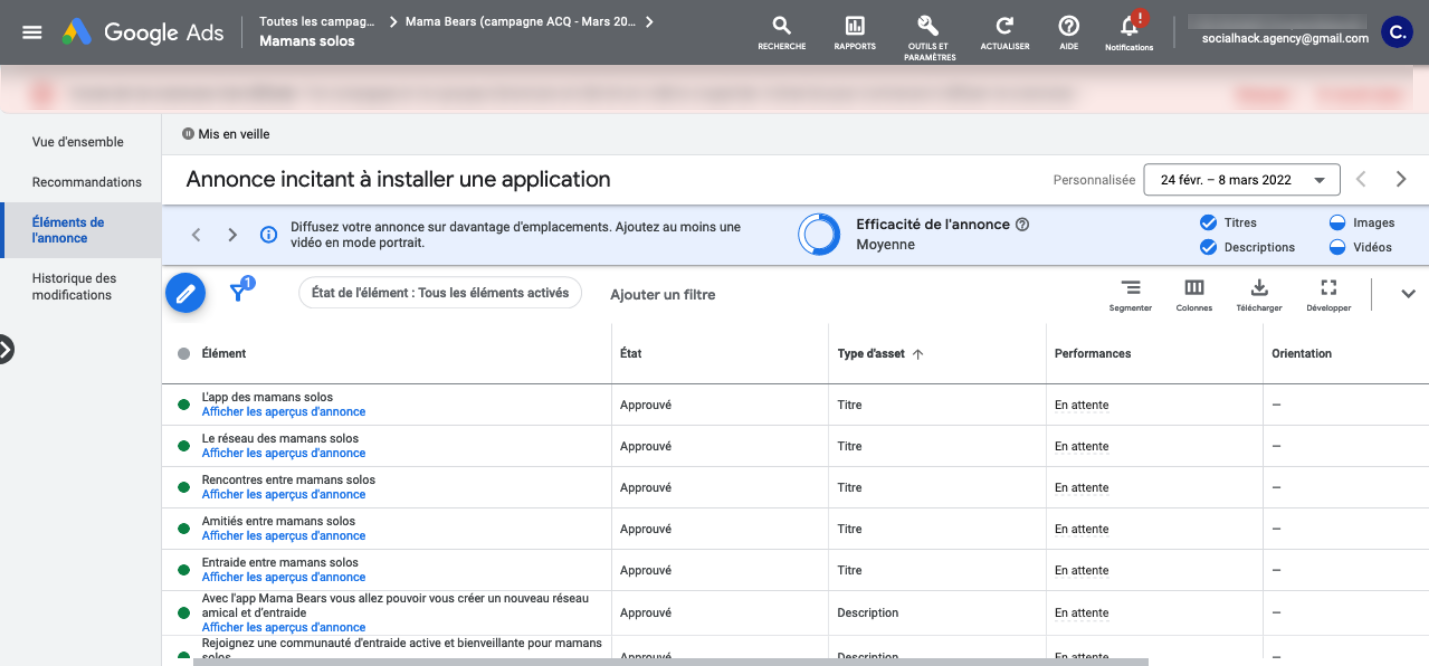Open the Notifications bell
This screenshot has width=1429, height=666.
1129,27
